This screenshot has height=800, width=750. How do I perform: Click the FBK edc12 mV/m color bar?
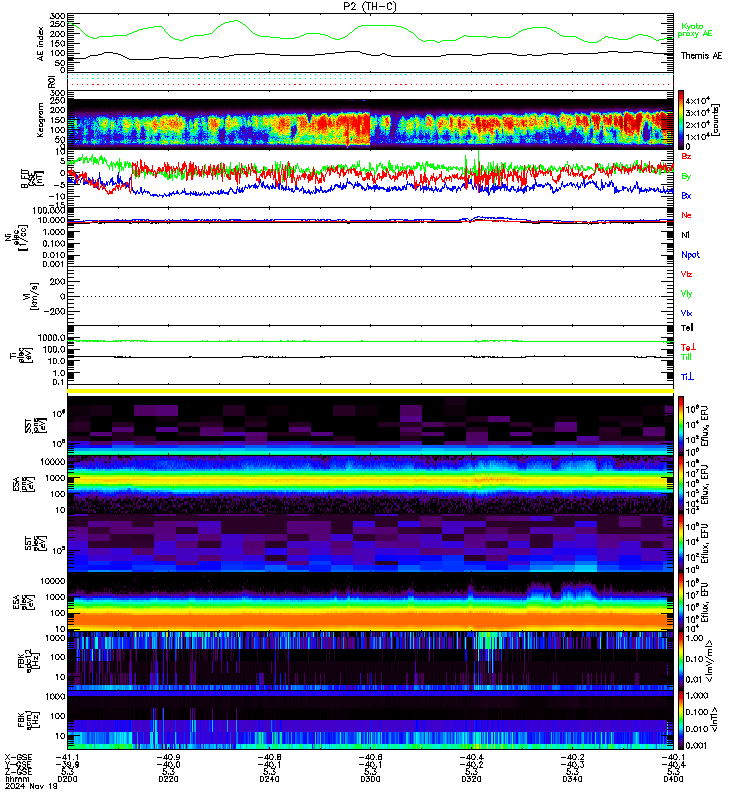pos(681,661)
